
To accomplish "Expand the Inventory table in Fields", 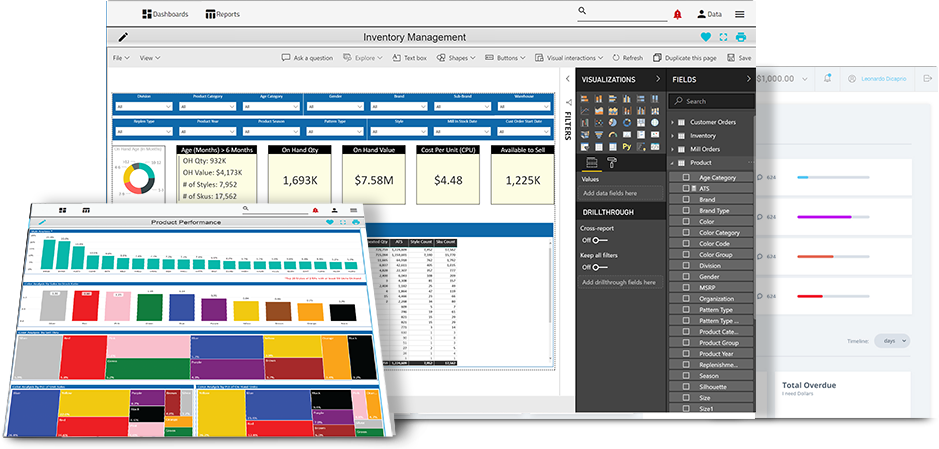I will coord(673,135).
